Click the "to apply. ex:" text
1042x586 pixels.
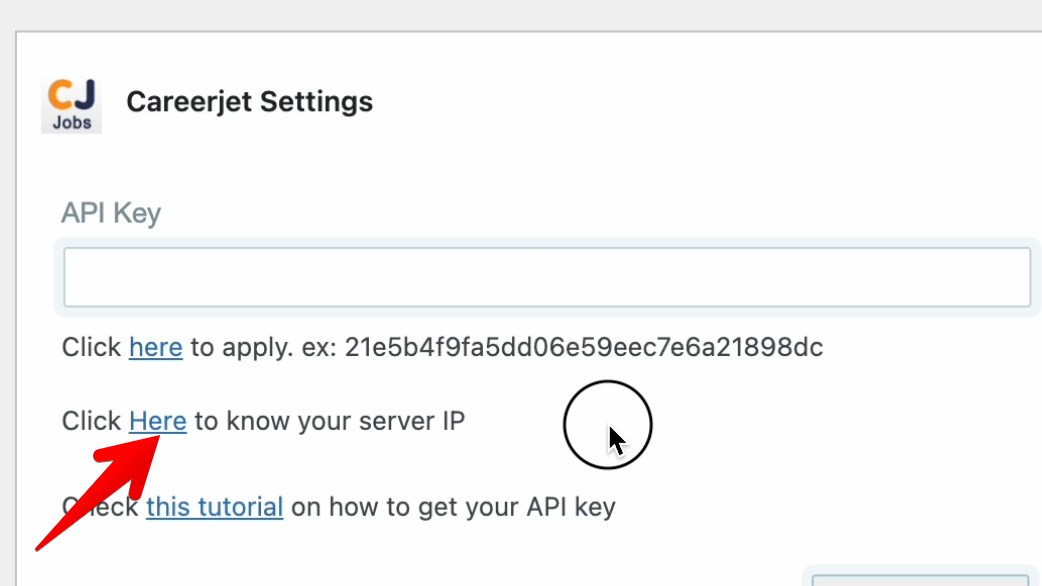263,348
